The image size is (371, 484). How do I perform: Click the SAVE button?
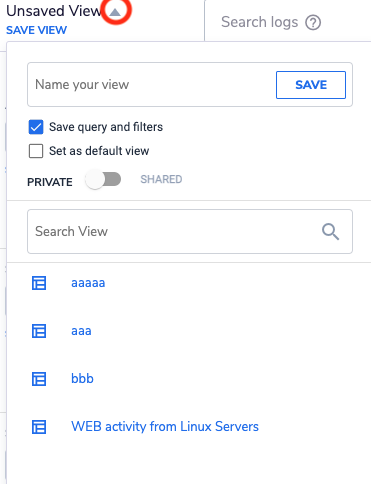coord(311,85)
